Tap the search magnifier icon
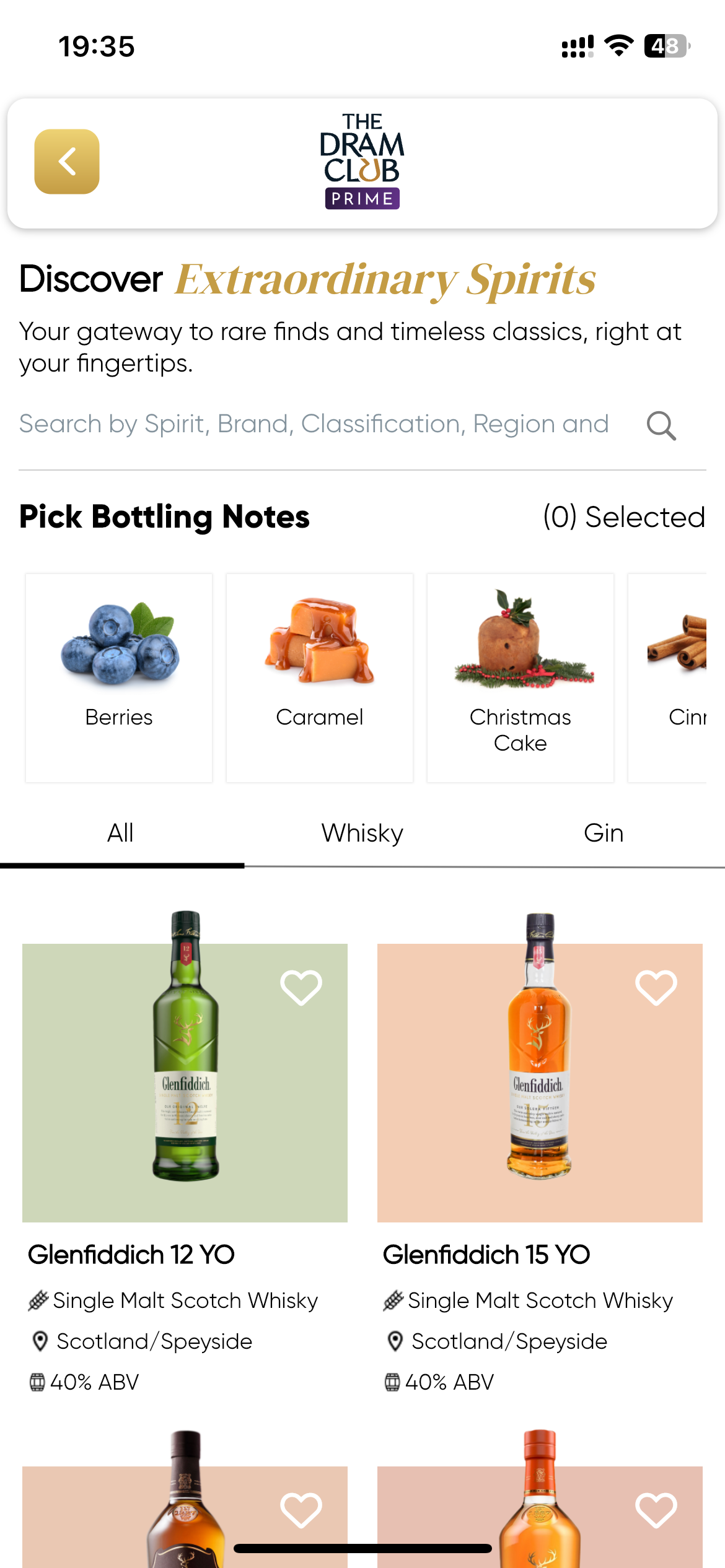 (x=661, y=426)
